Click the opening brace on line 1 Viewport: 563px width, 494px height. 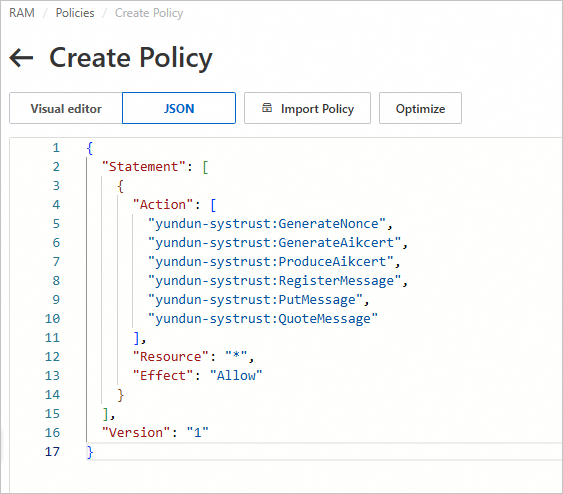pyautogui.click(x=90, y=148)
